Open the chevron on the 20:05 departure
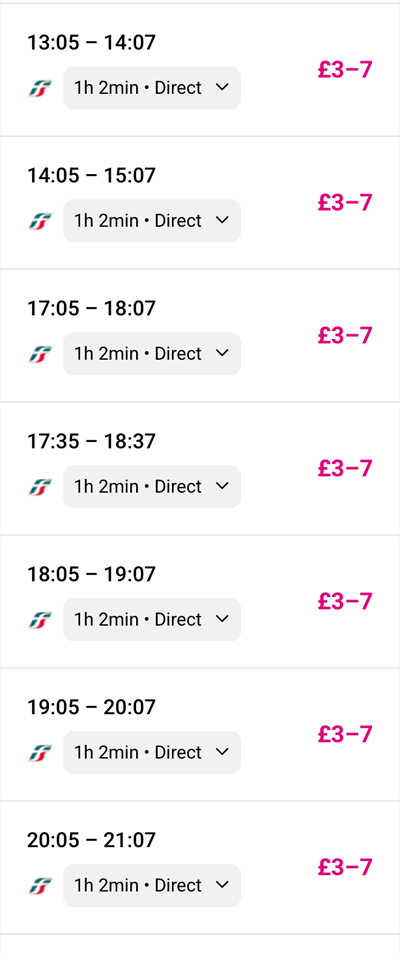Viewport: 400px width, 956px height. tap(223, 885)
